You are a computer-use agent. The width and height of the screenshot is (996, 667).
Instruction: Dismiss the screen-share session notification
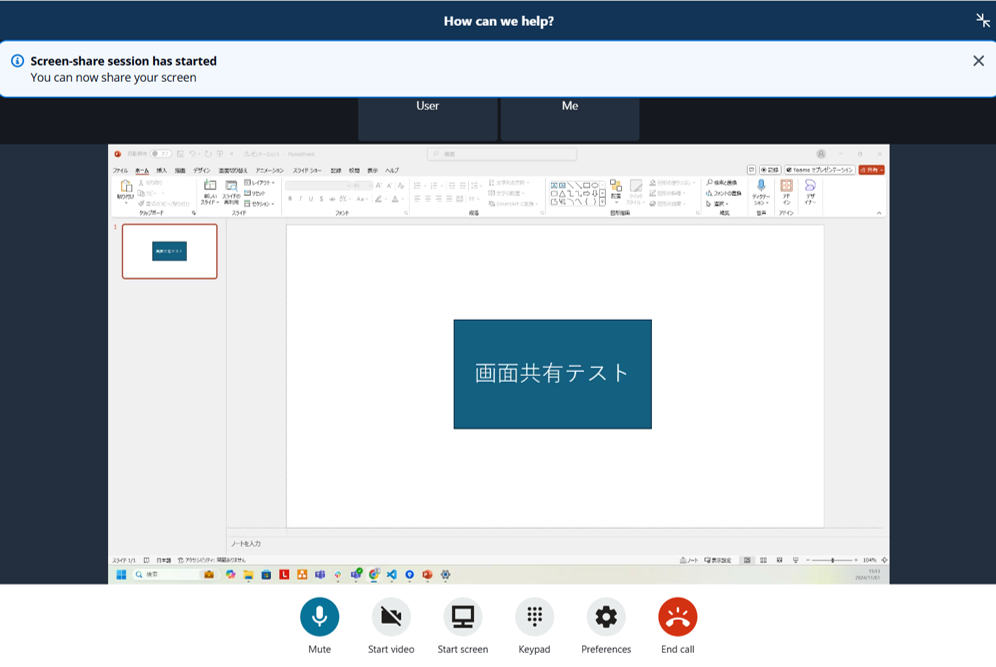click(978, 60)
